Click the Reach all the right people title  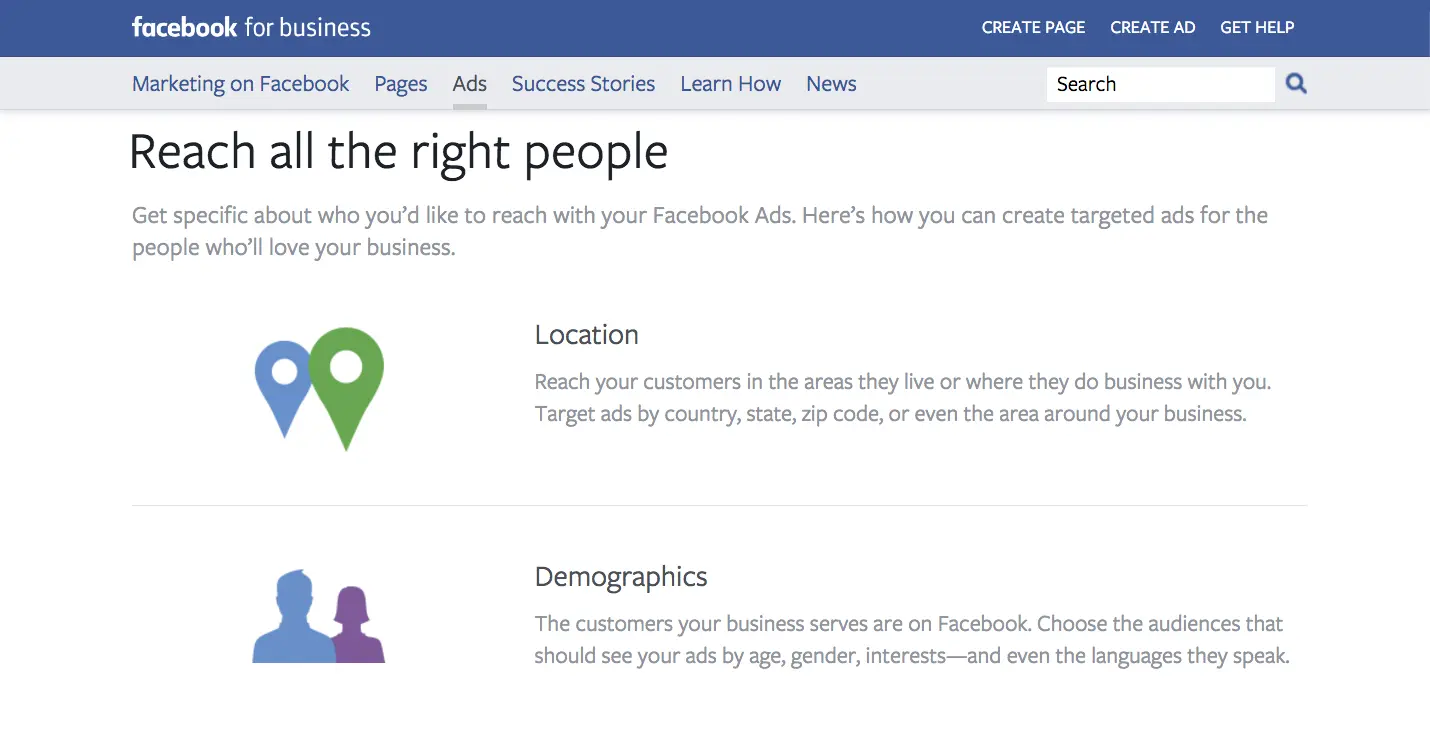[x=399, y=152]
